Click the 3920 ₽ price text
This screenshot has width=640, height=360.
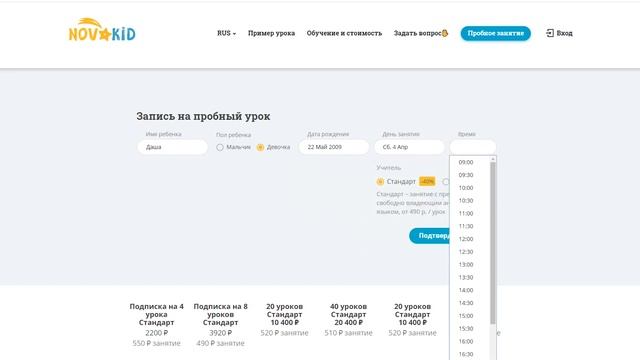click(220, 333)
